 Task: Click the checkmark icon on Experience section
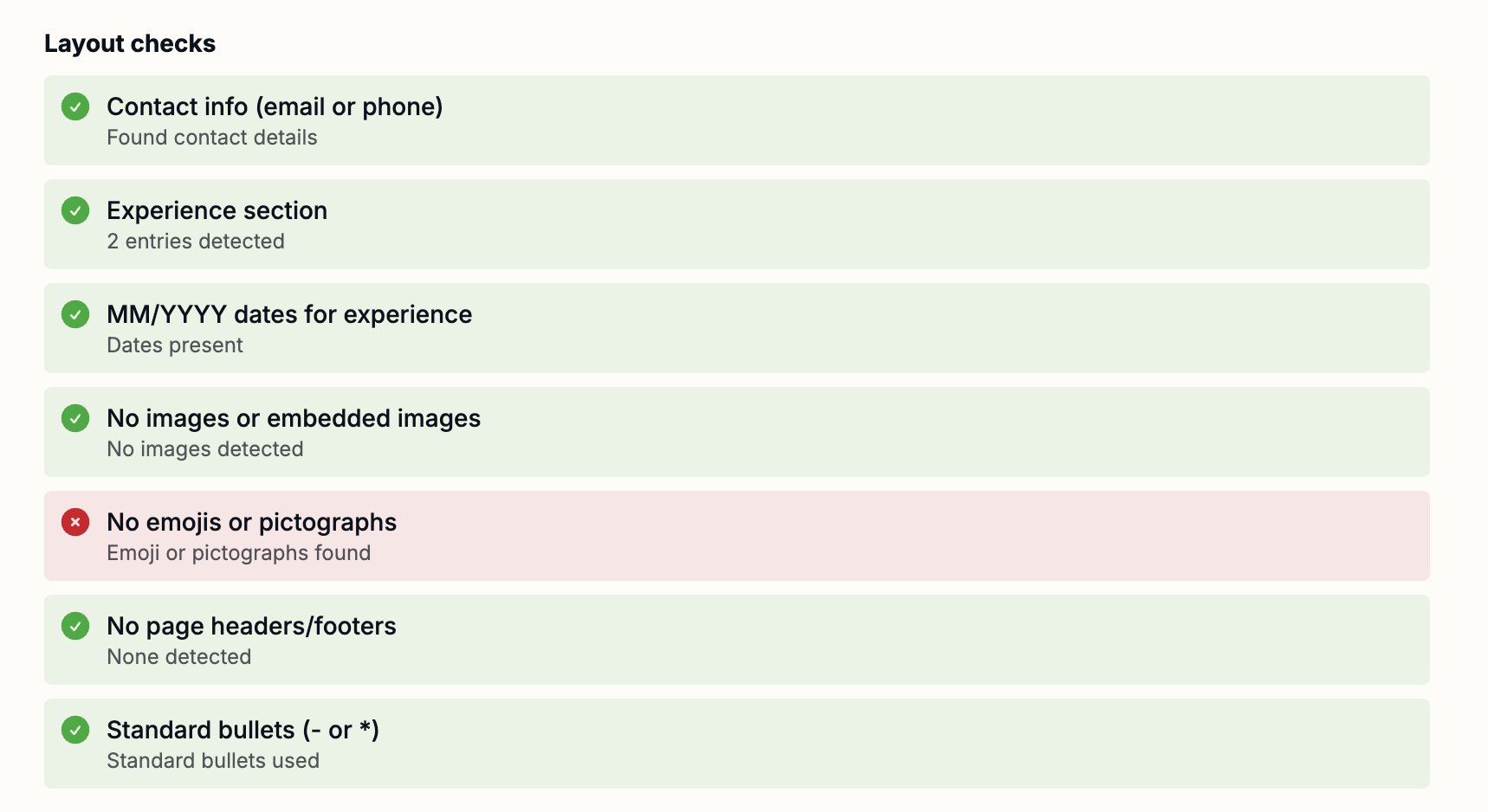75,210
